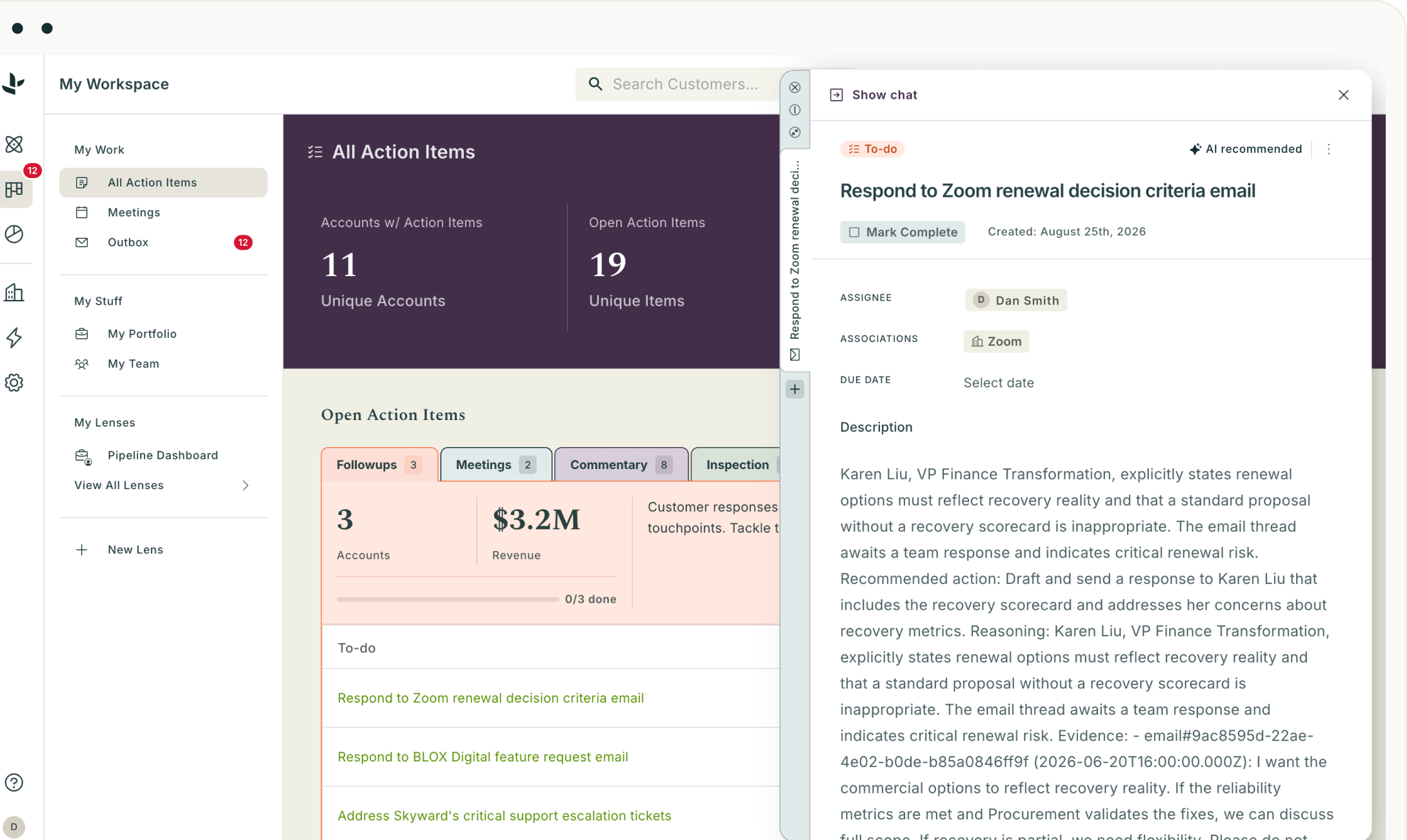
Task: Click the circled X icon on panel strip
Action: pyautogui.click(x=795, y=88)
